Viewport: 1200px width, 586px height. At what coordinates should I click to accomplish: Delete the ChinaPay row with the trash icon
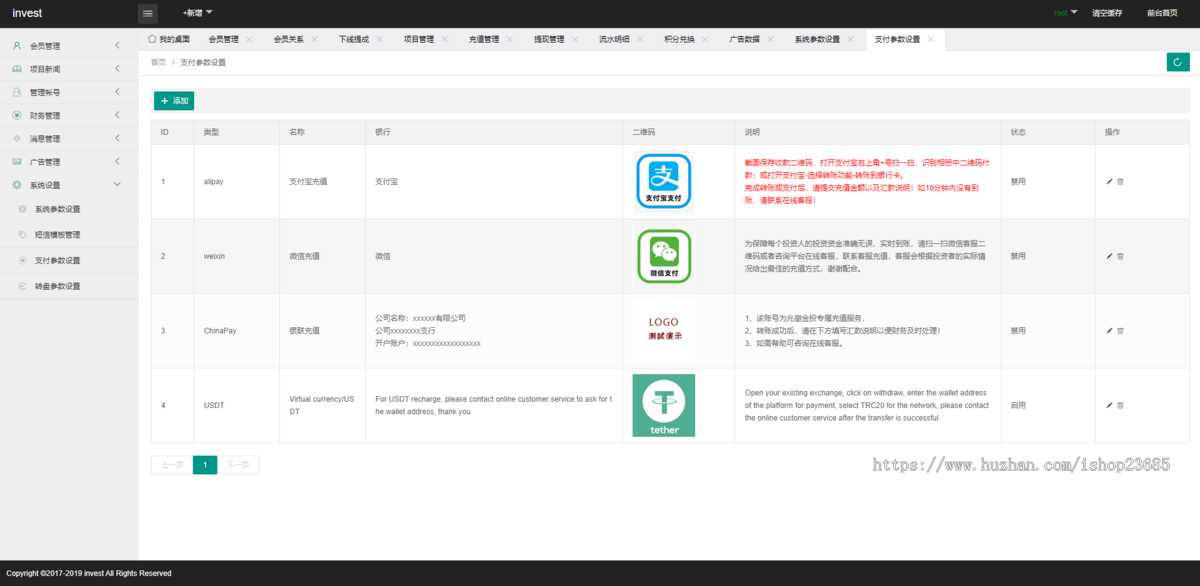[1120, 330]
